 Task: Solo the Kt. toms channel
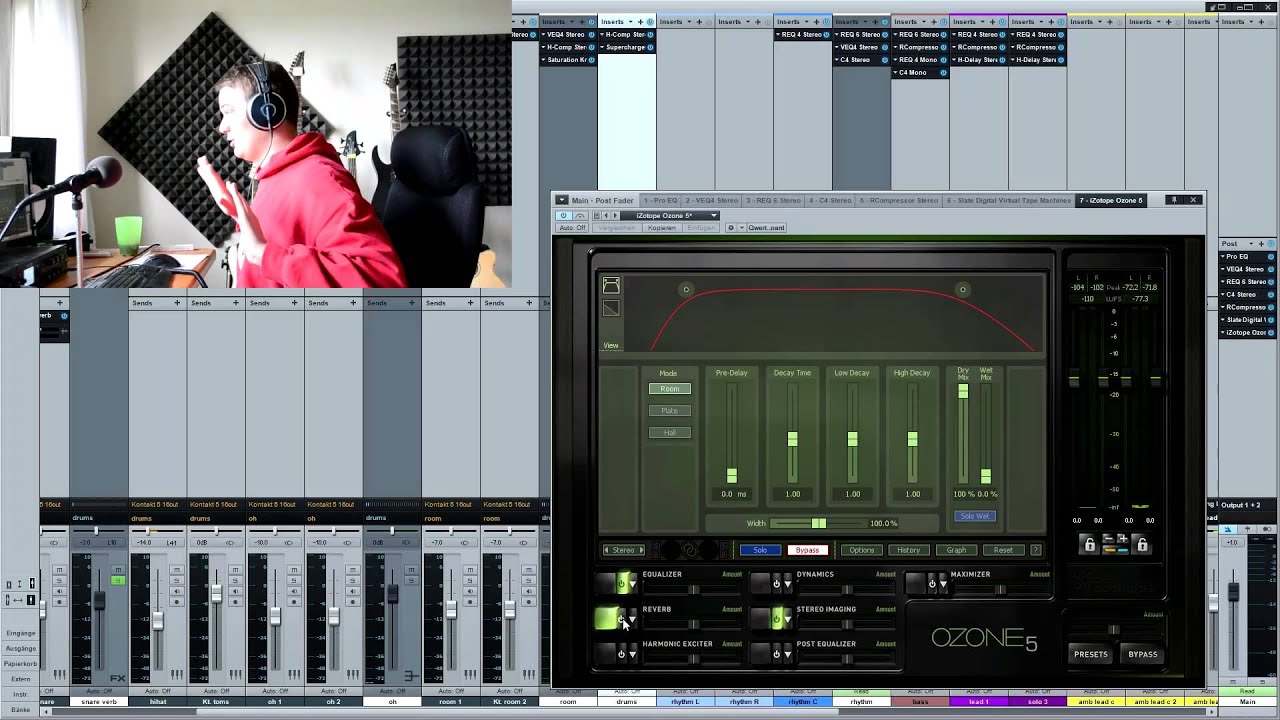235,580
